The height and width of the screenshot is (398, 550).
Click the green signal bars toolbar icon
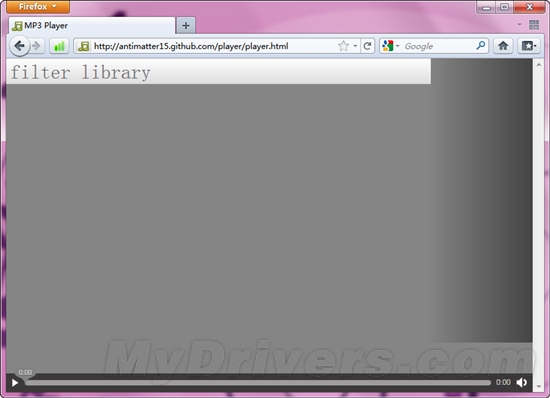pos(59,46)
